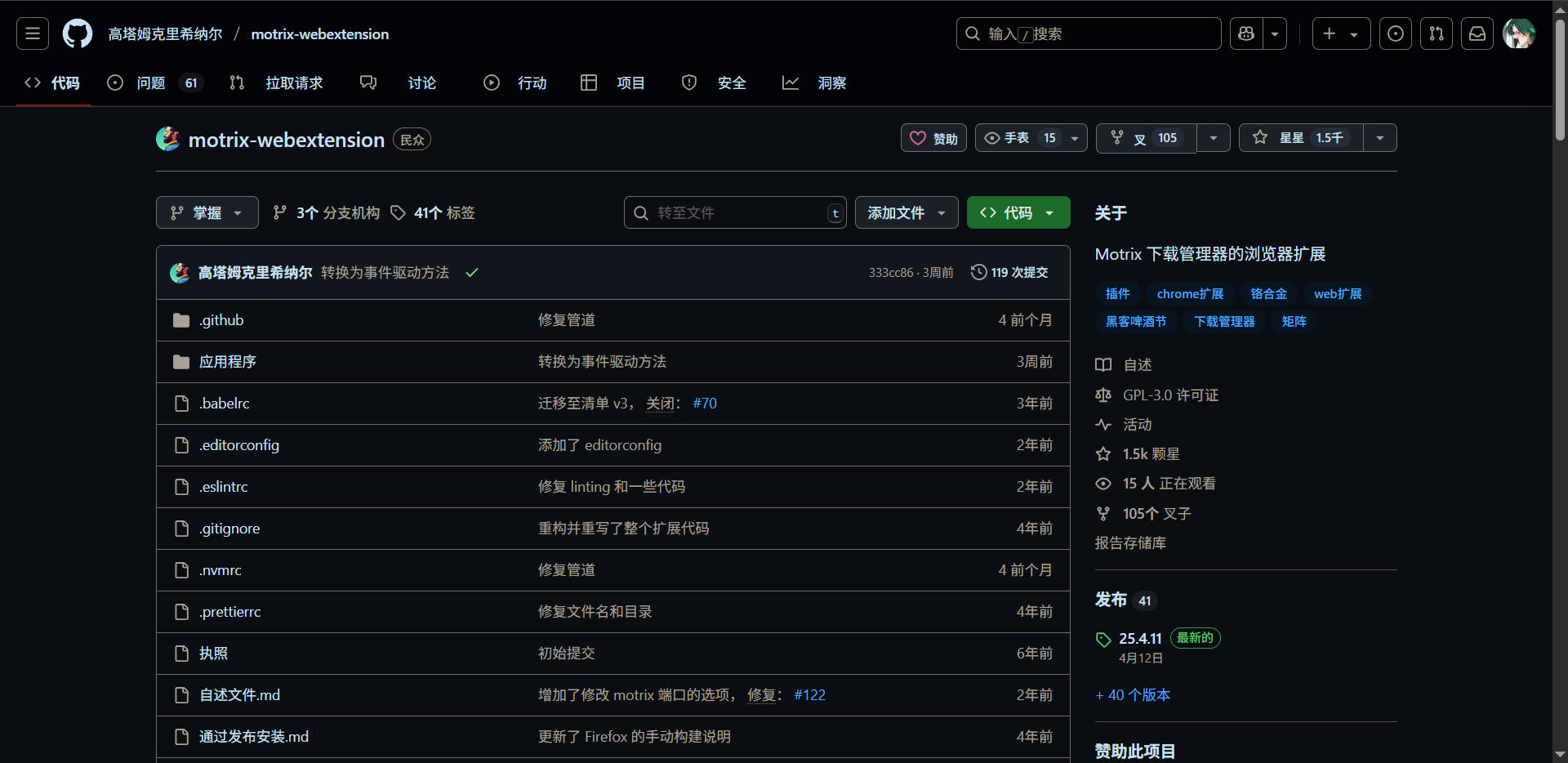Open the 自述文件.md file
1568x763 pixels.
point(239,694)
